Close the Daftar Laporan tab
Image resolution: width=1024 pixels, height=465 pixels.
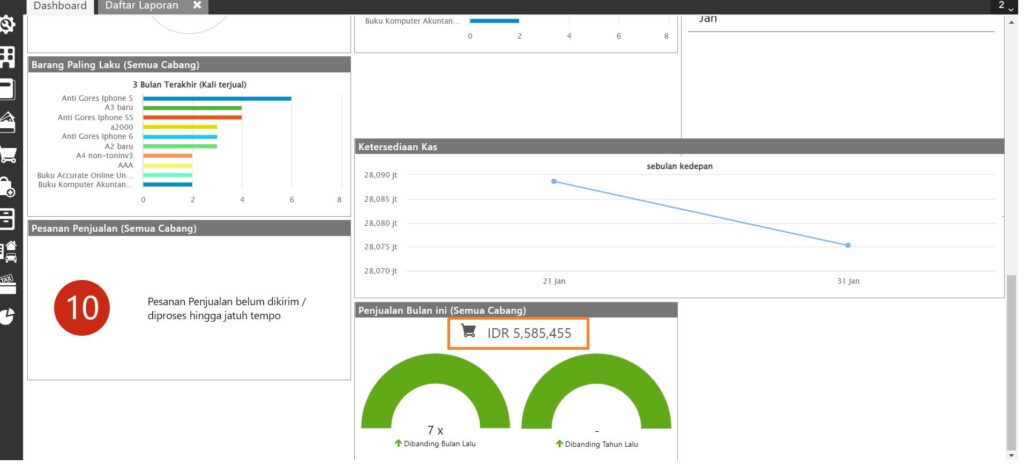tap(198, 6)
